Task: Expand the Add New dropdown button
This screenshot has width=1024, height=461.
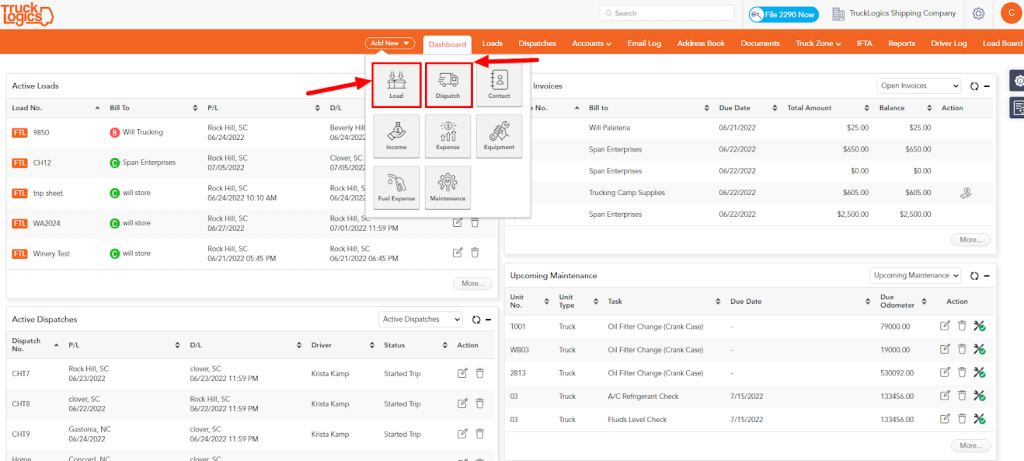Action: [x=390, y=43]
